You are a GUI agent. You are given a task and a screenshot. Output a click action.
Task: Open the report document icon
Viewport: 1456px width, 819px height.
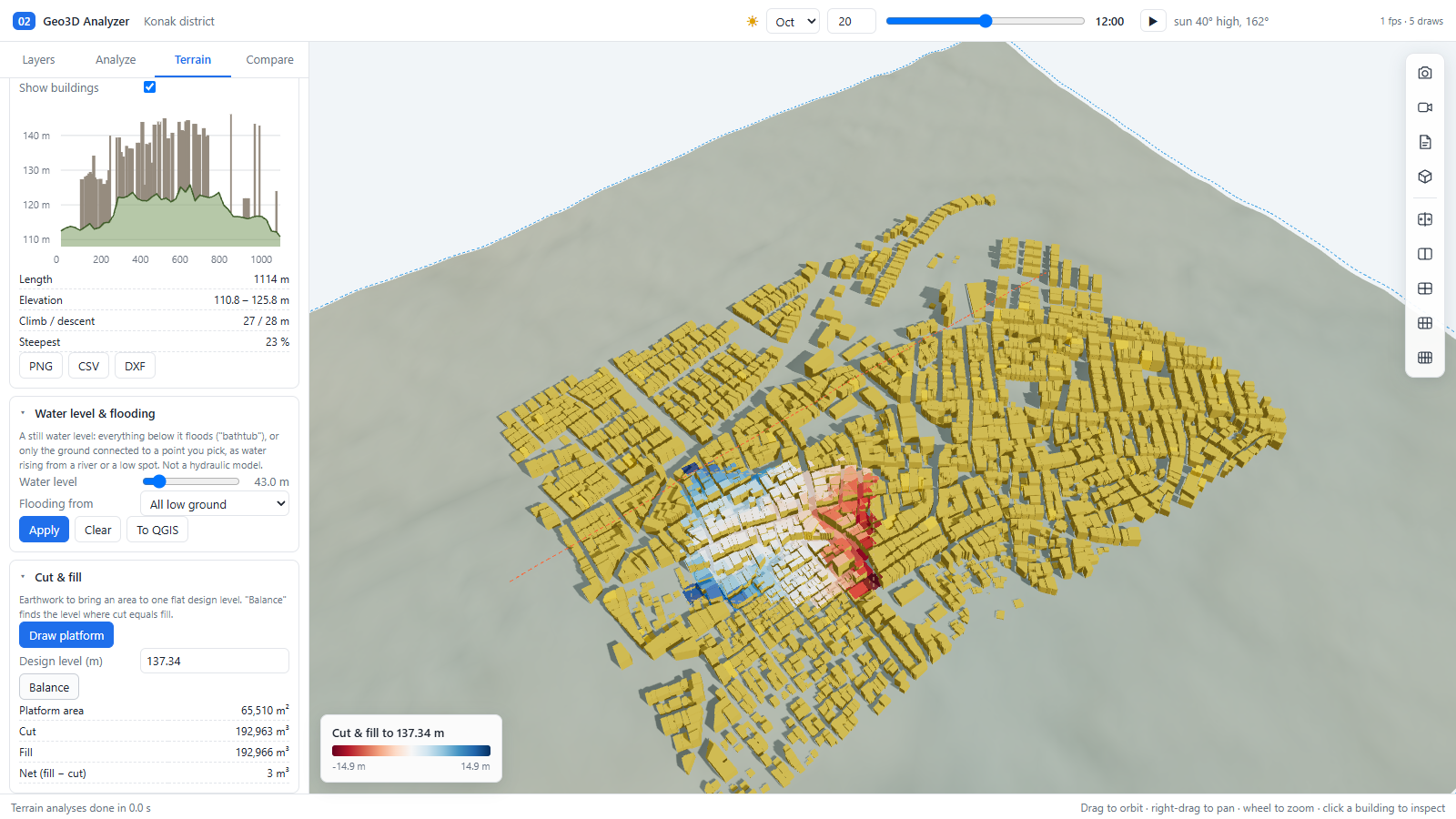[x=1425, y=142]
